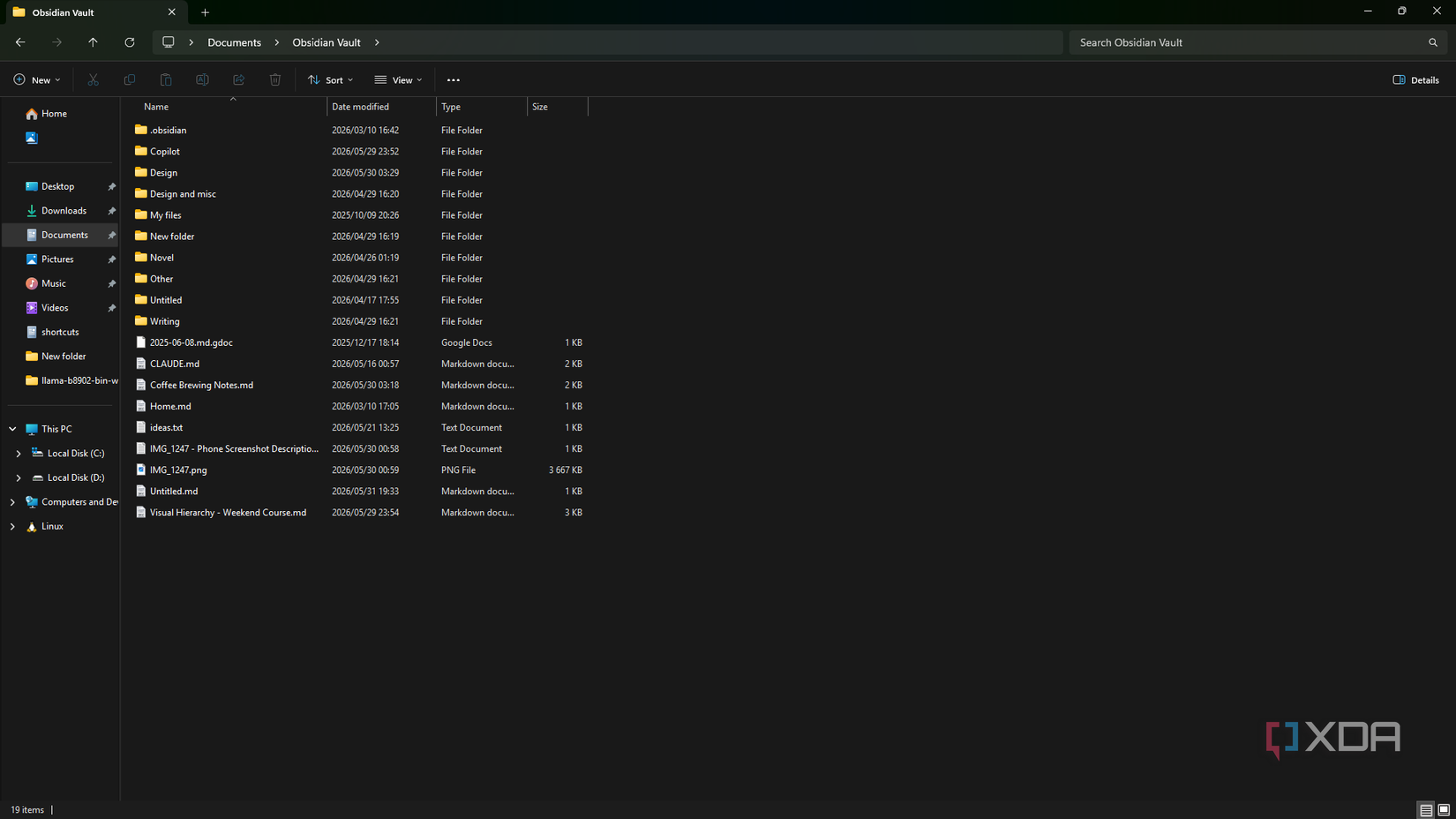This screenshot has height=819, width=1456.
Task: Unpin Desktop using its pin icon
Action: pos(112,186)
